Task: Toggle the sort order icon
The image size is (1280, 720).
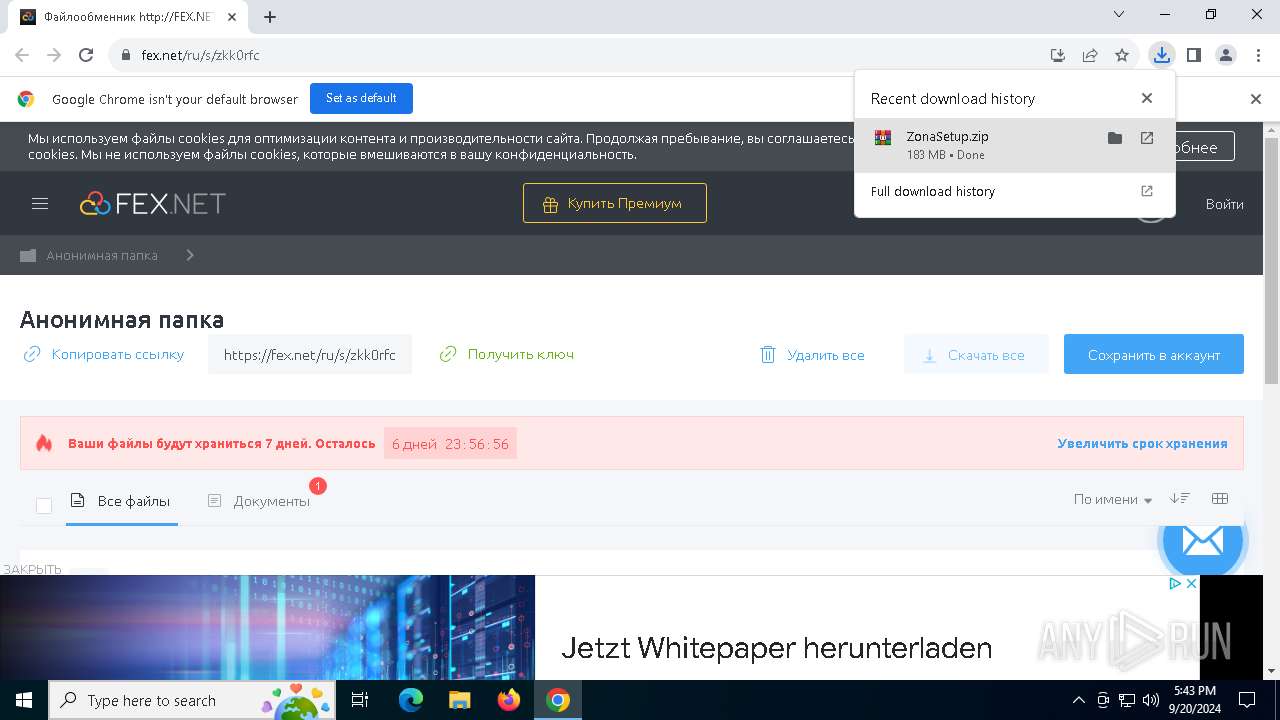Action: pos(1180,498)
